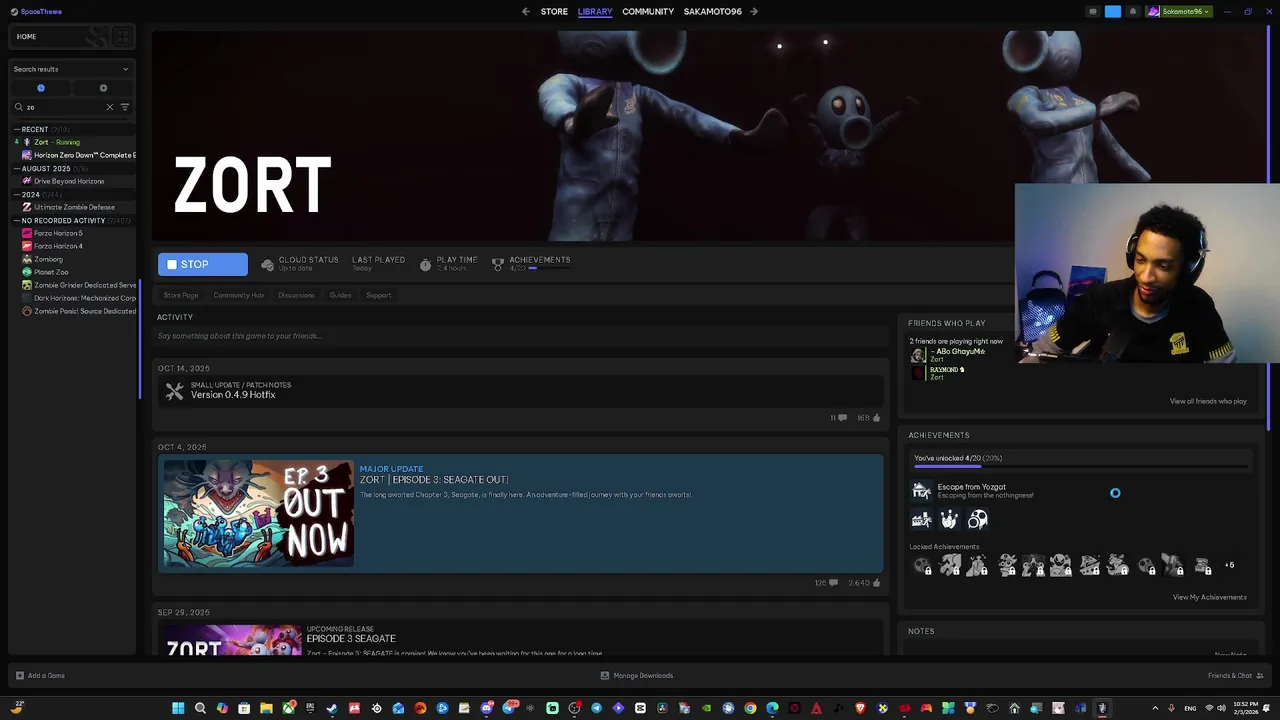Clear the library search with the X icon
The image size is (1280, 720).
[x=110, y=107]
